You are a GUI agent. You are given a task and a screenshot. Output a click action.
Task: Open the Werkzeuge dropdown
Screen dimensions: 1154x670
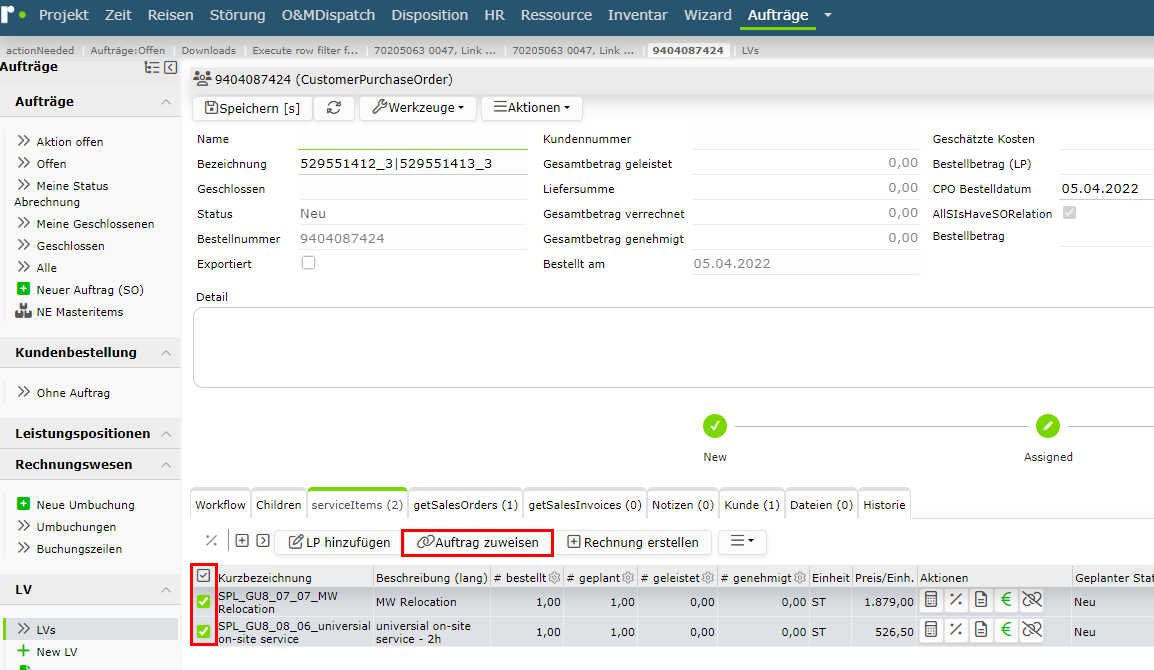418,107
